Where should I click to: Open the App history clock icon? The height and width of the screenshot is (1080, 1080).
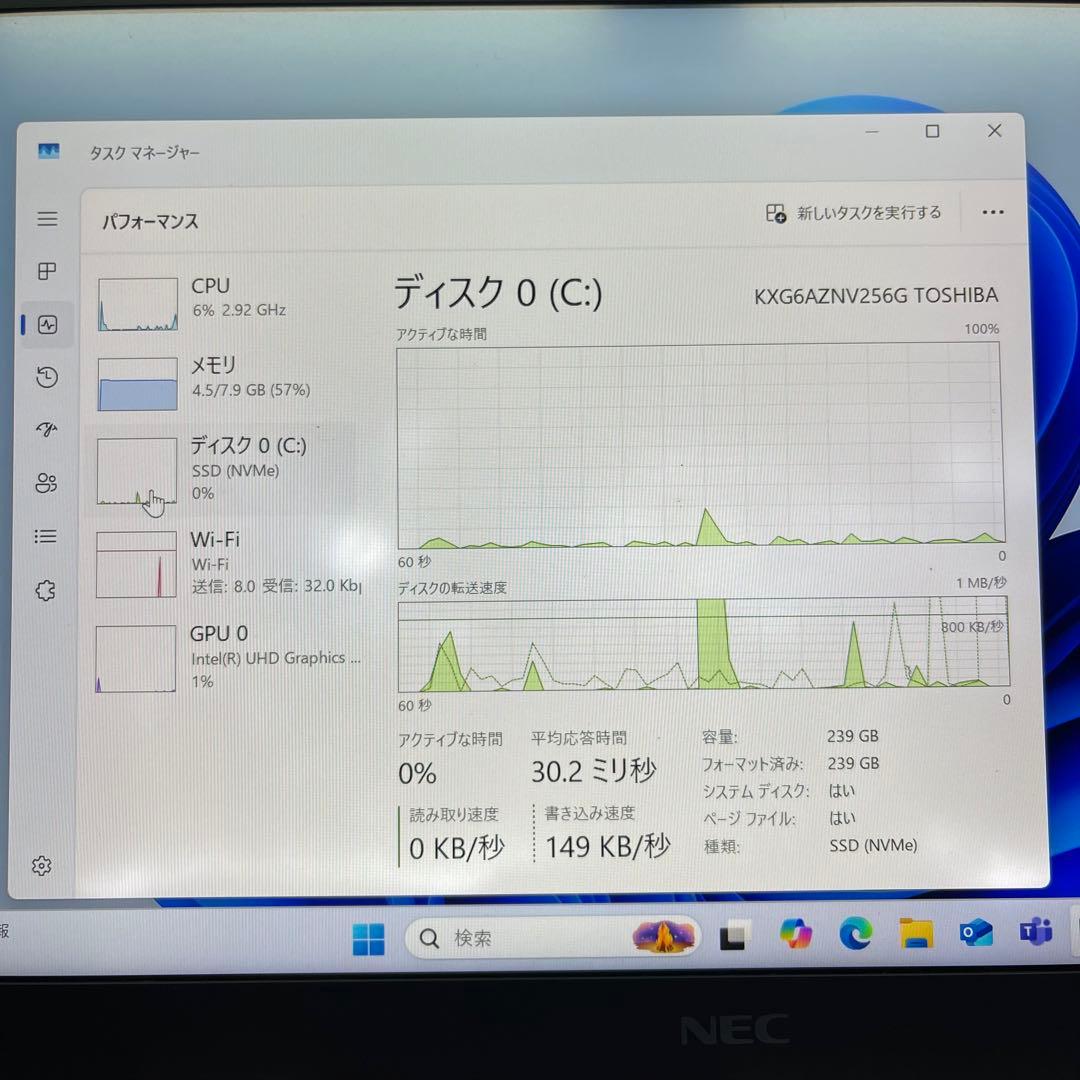click(46, 377)
